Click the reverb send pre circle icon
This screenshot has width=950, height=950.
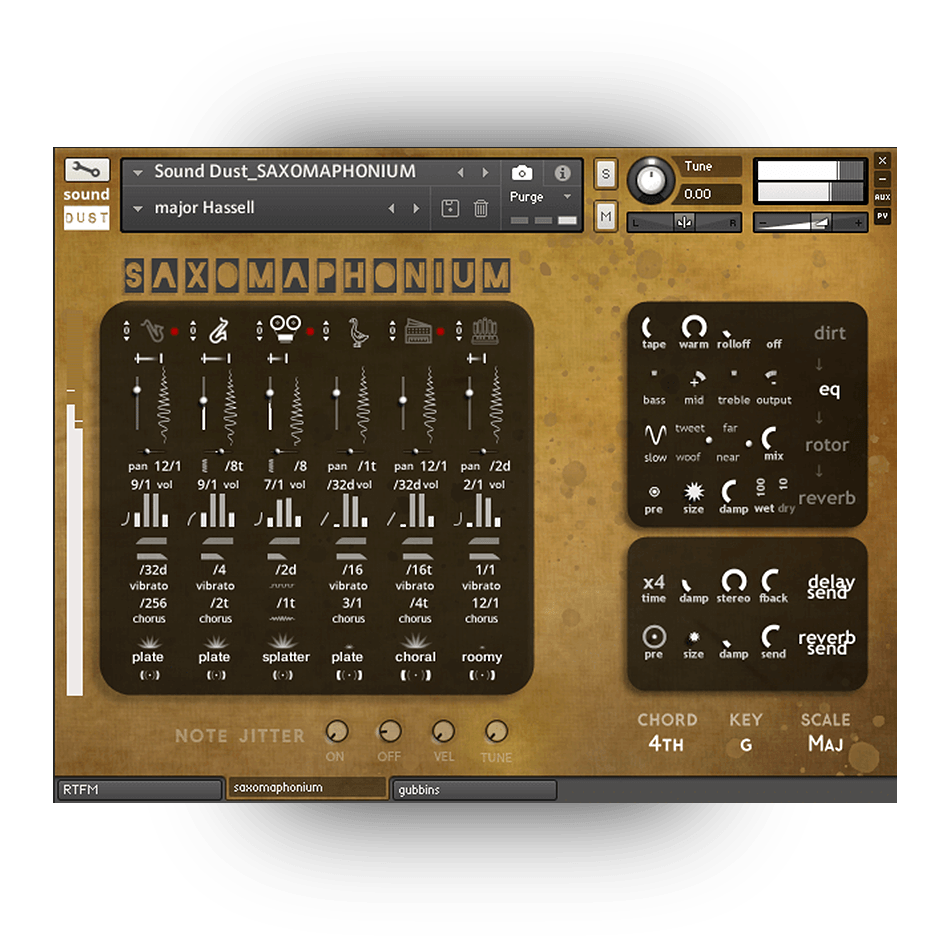pyautogui.click(x=654, y=637)
